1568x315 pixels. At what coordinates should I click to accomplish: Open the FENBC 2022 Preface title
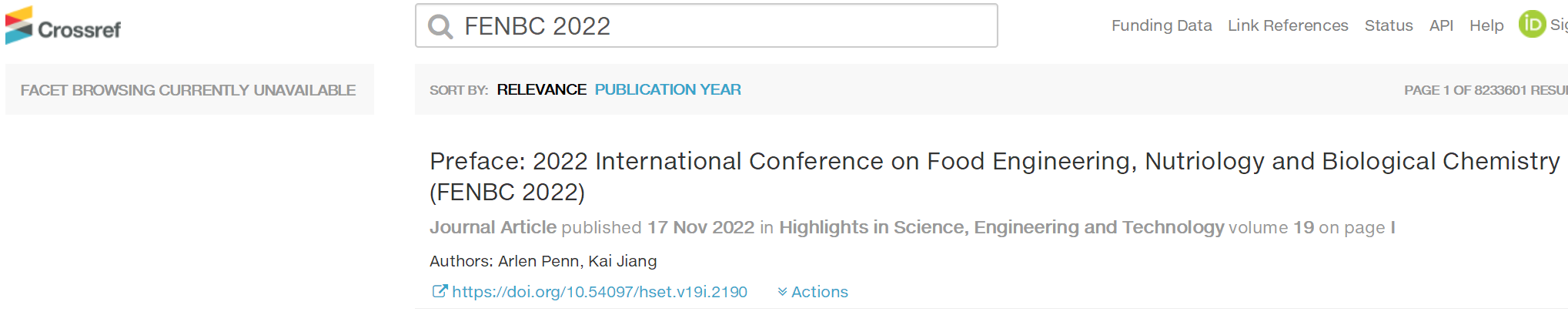click(x=995, y=176)
